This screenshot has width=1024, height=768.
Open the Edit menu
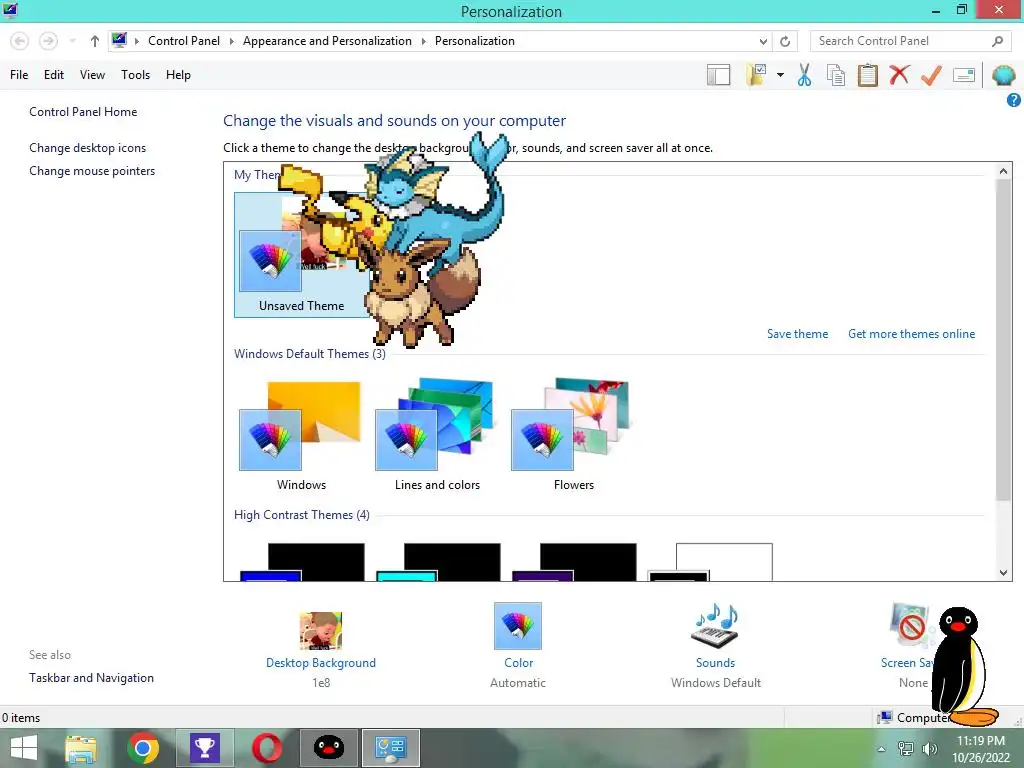[54, 75]
